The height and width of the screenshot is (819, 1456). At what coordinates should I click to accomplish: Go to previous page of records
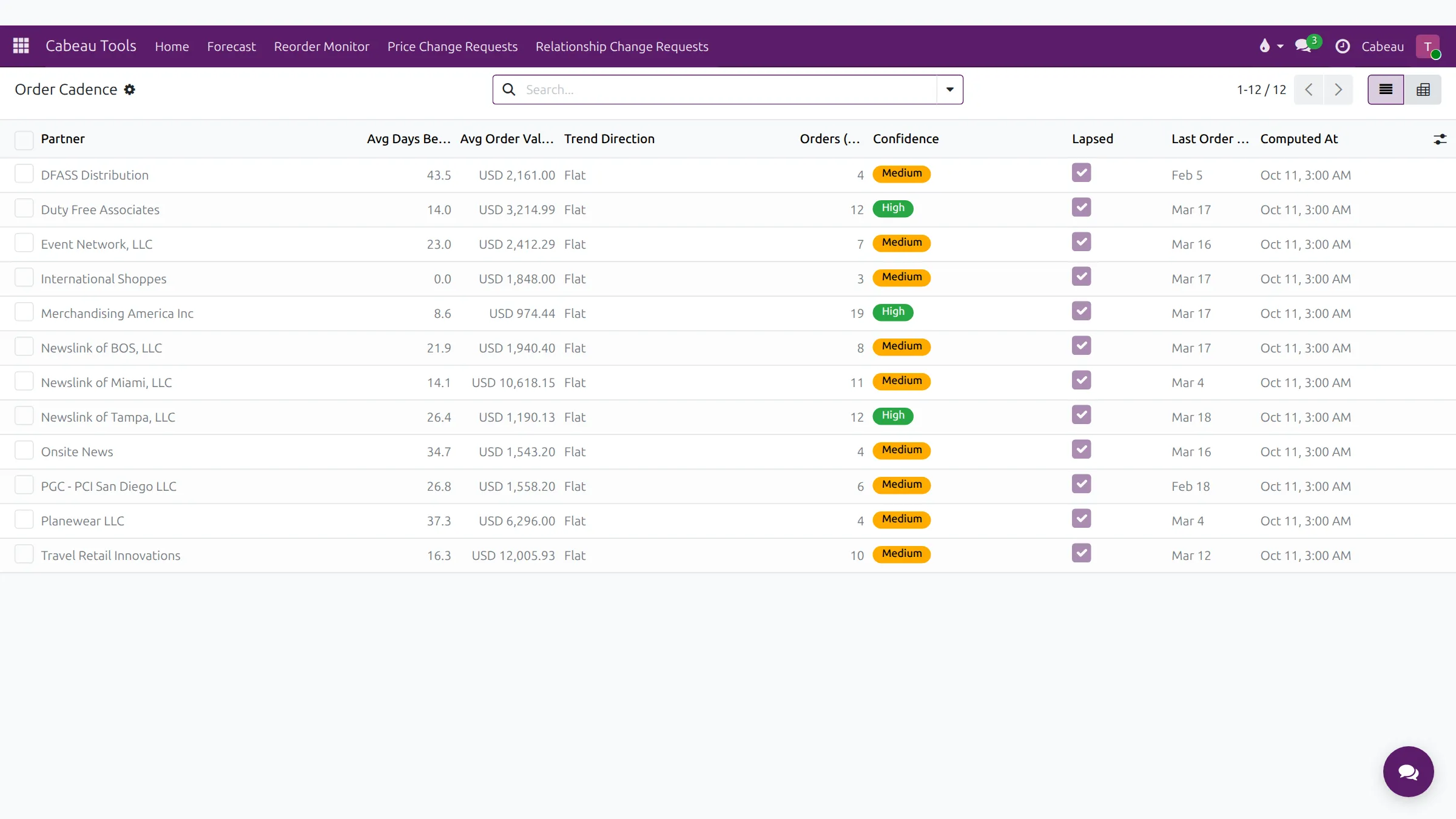(1309, 90)
